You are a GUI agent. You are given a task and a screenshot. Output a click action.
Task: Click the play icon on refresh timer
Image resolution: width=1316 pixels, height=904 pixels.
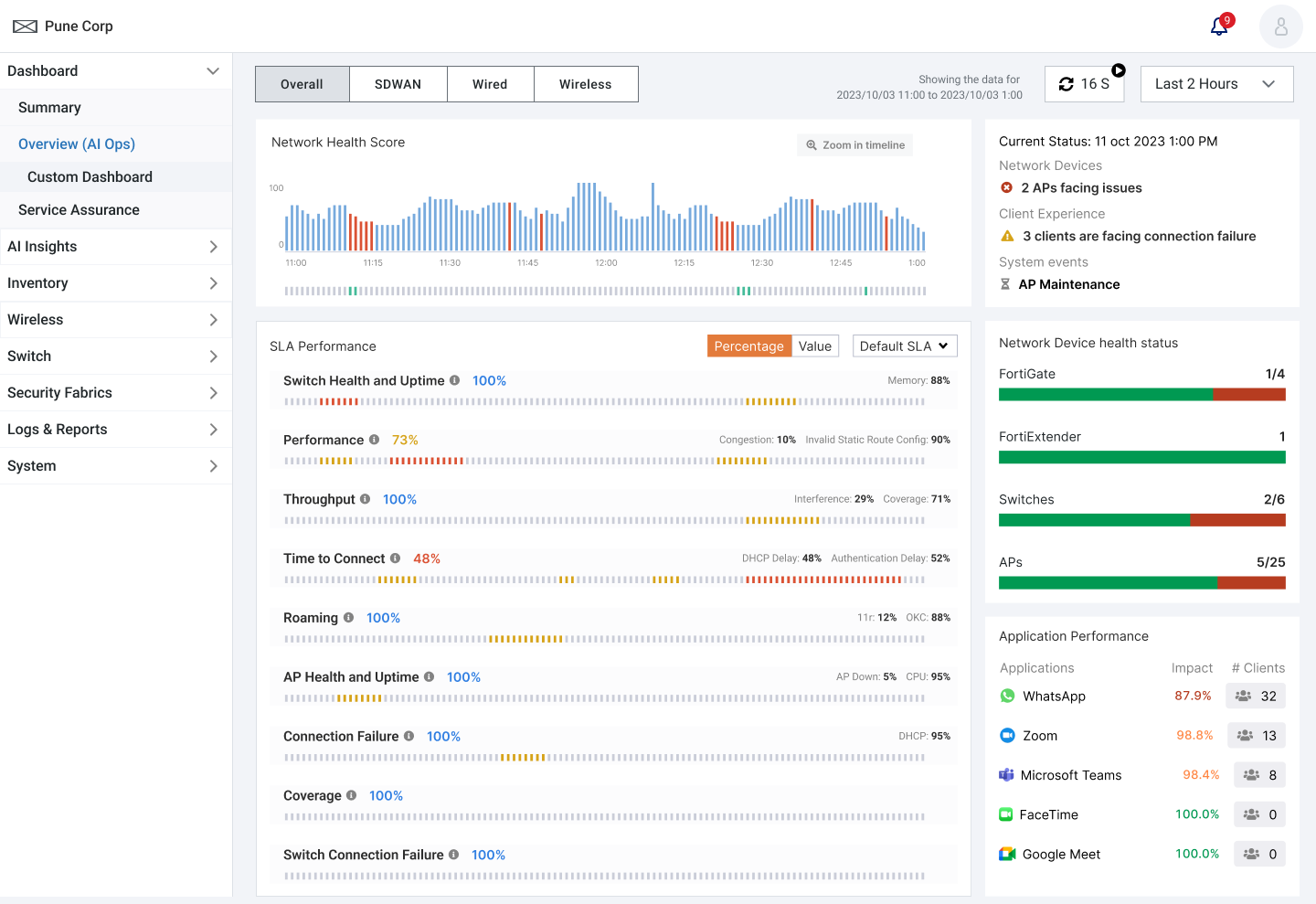[1119, 70]
